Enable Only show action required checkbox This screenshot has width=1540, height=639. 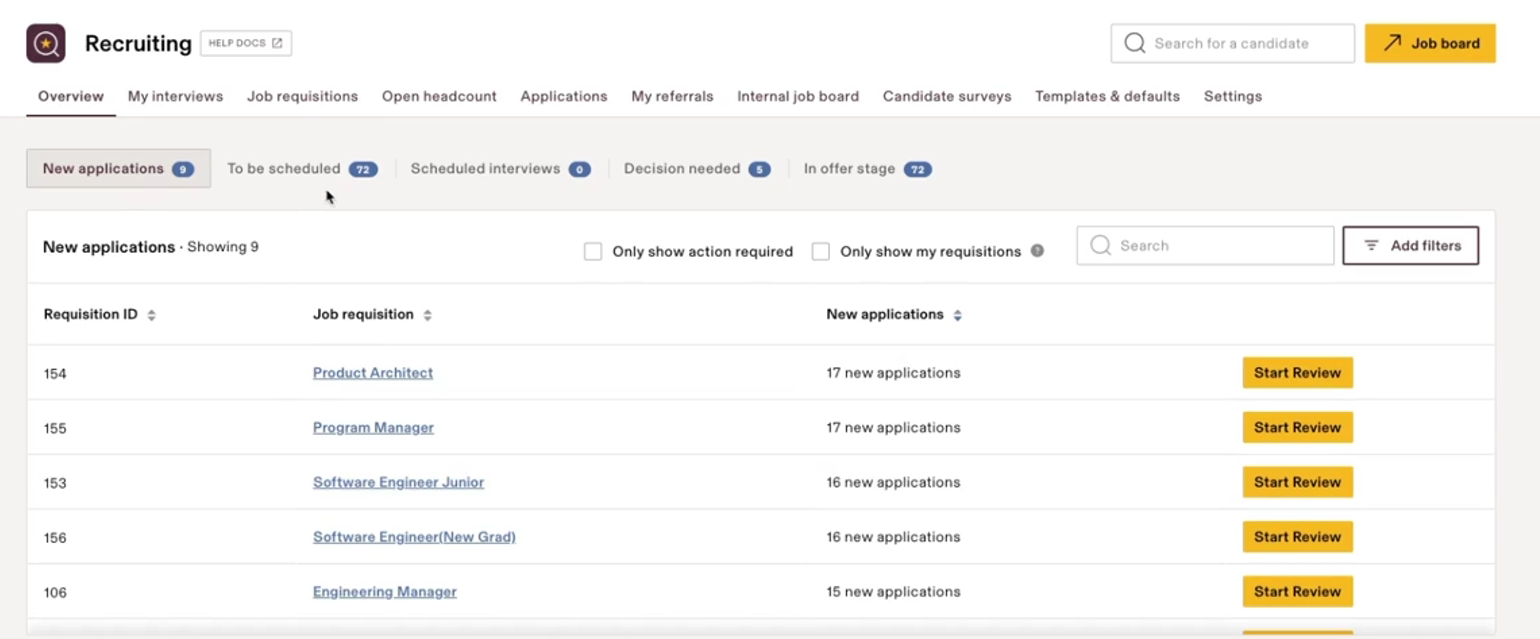click(x=593, y=252)
